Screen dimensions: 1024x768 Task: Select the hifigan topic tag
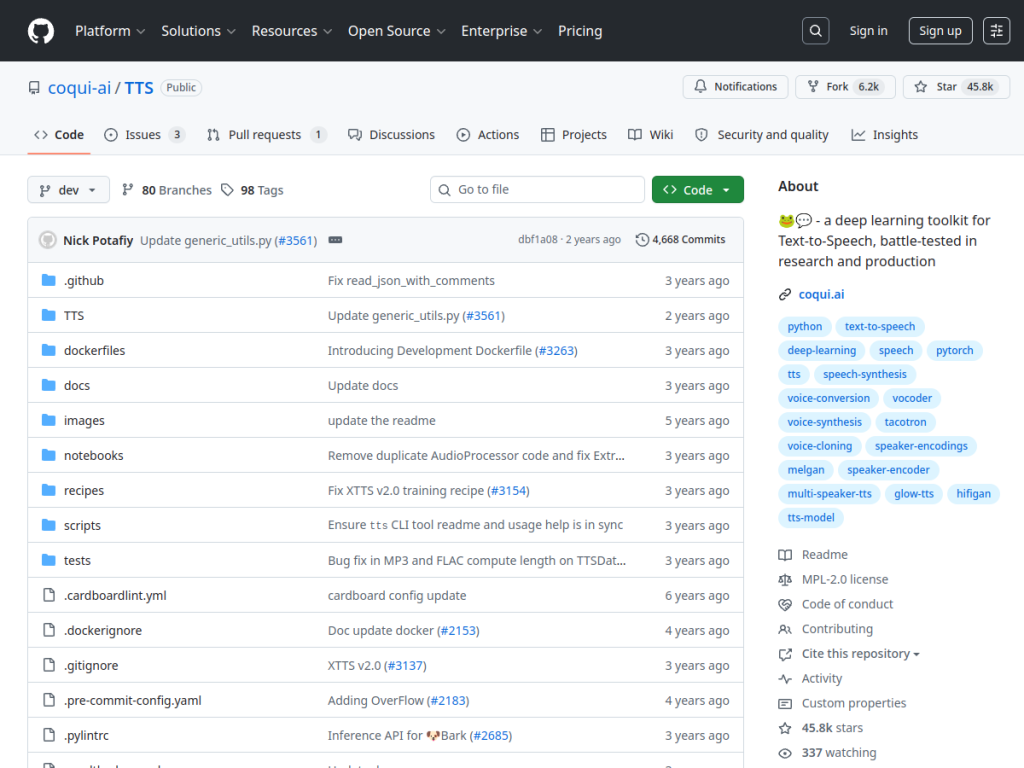(x=973, y=494)
